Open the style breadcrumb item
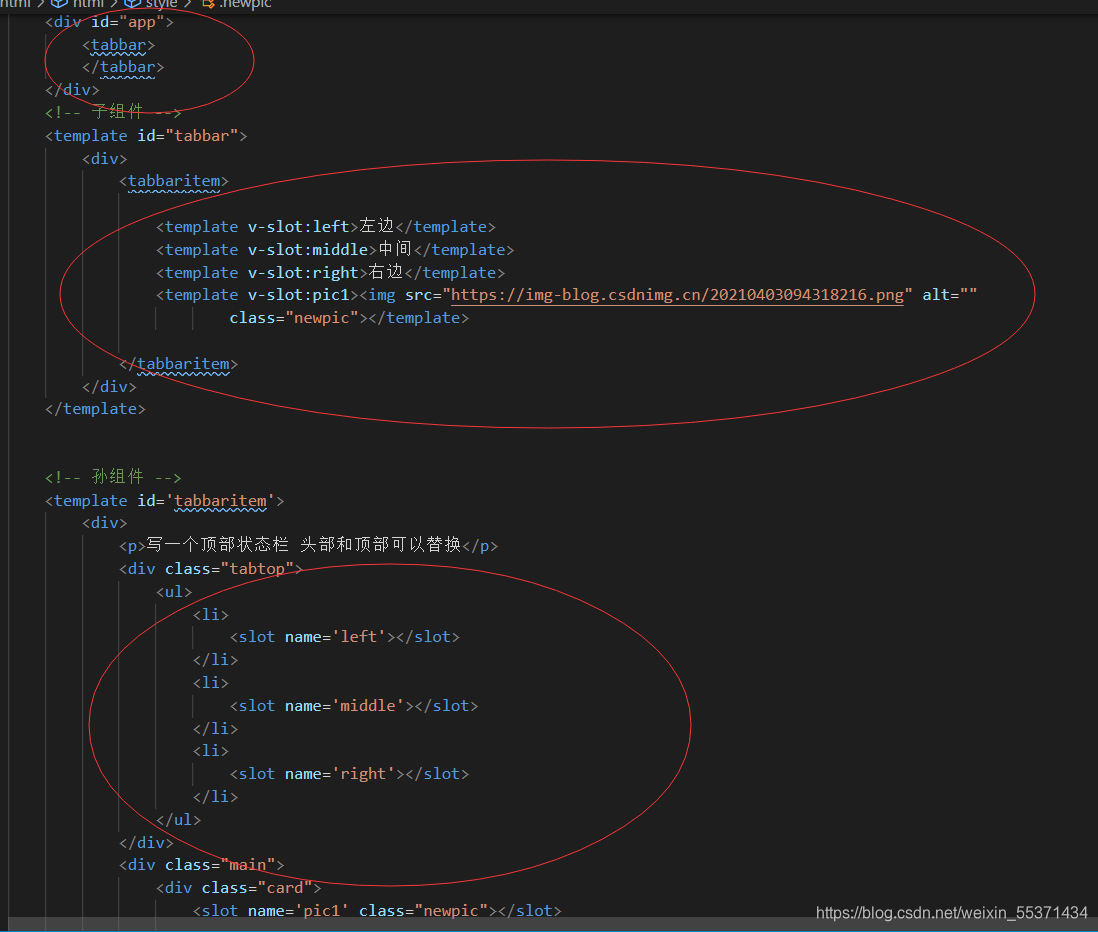Viewport: 1098px width, 932px height. pos(151,4)
